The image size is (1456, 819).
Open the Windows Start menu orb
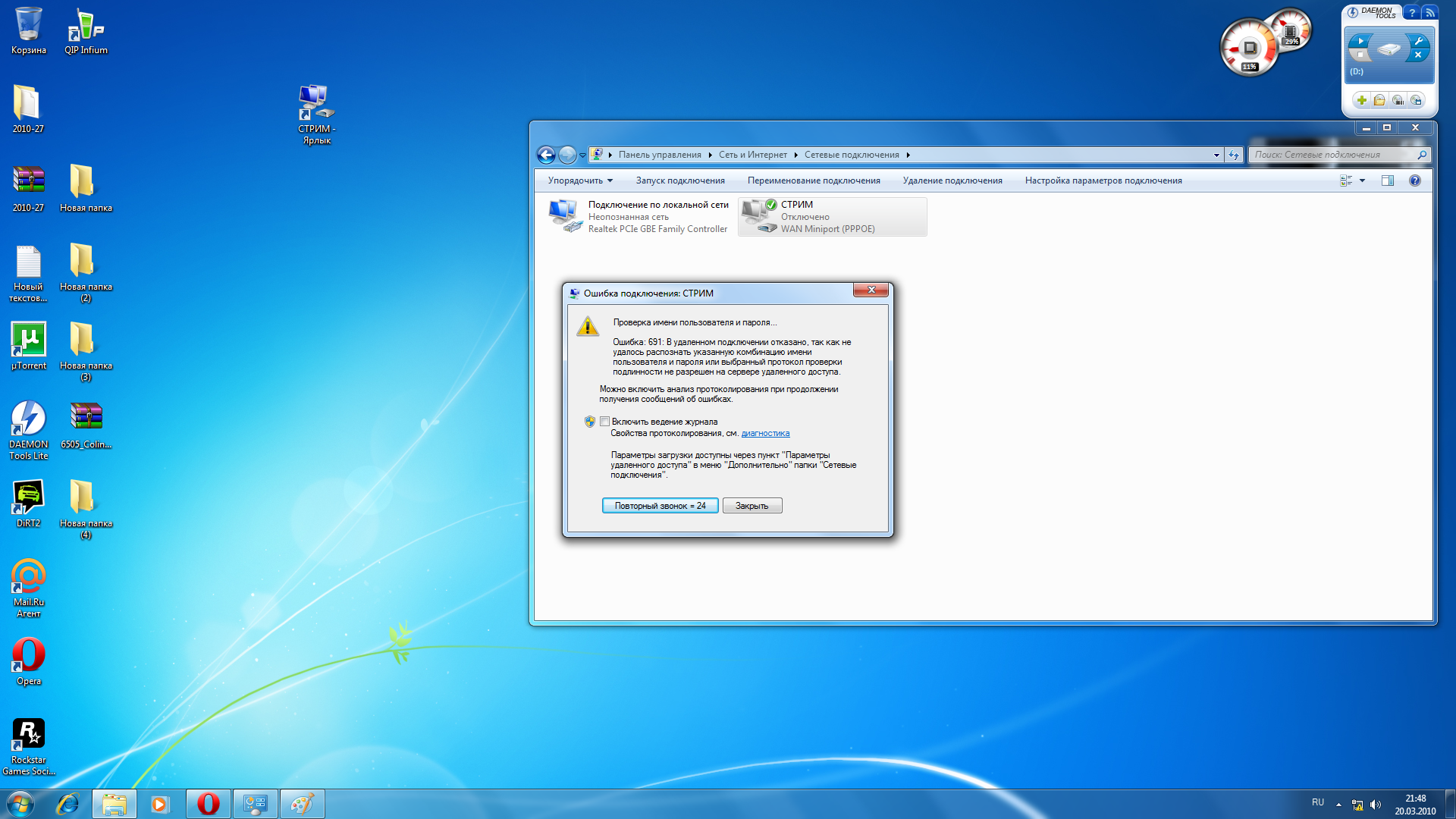click(20, 804)
